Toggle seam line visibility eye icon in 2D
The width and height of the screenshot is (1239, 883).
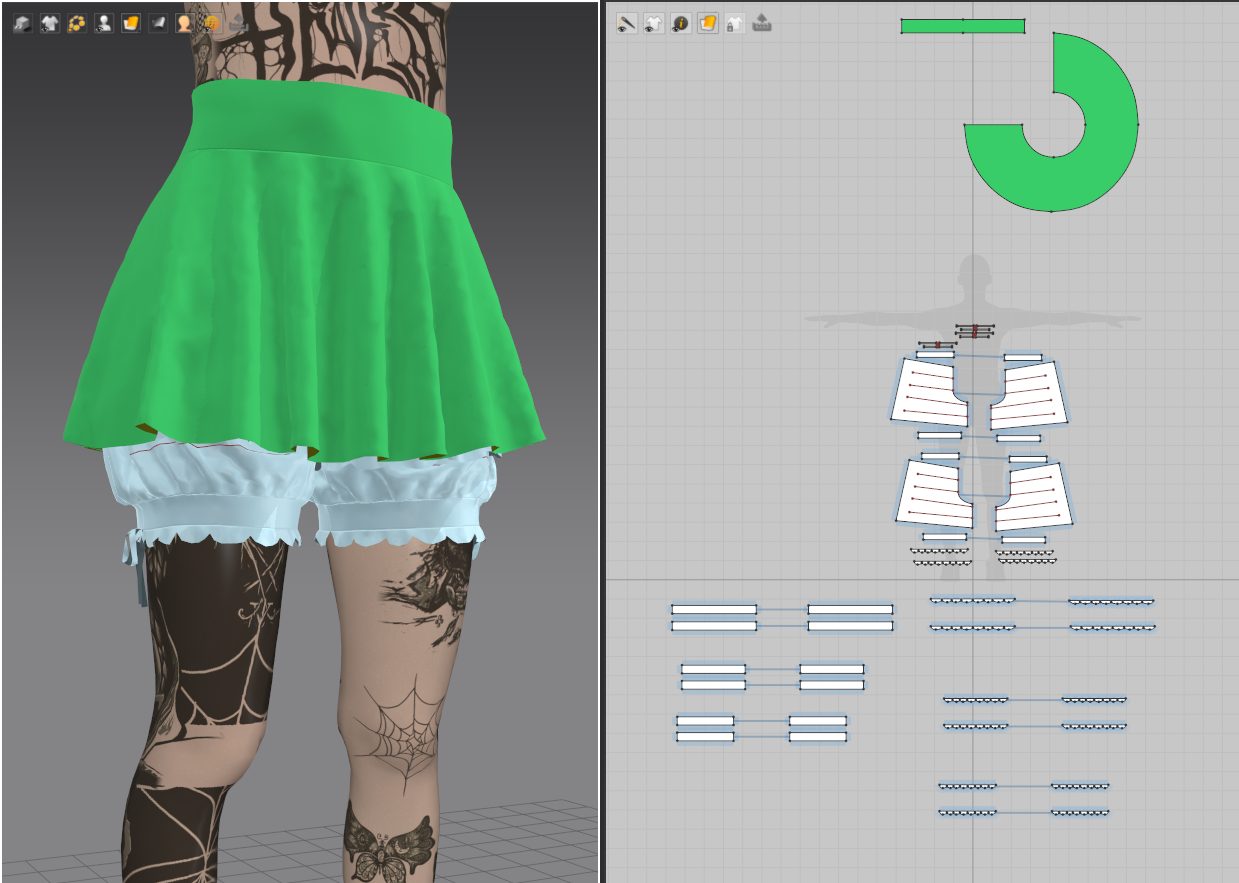(x=626, y=23)
